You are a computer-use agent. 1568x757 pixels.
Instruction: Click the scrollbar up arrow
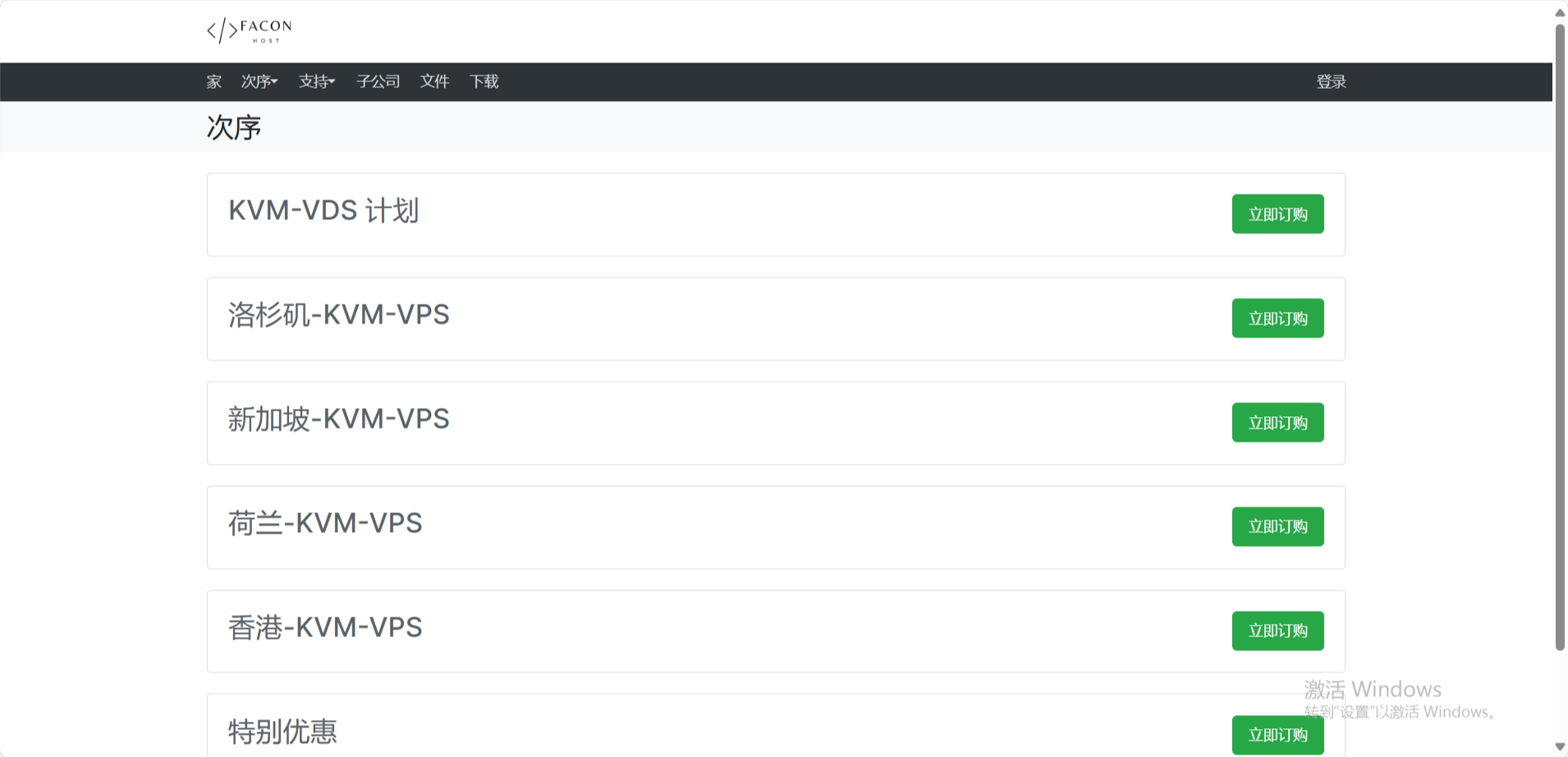click(x=1560, y=12)
